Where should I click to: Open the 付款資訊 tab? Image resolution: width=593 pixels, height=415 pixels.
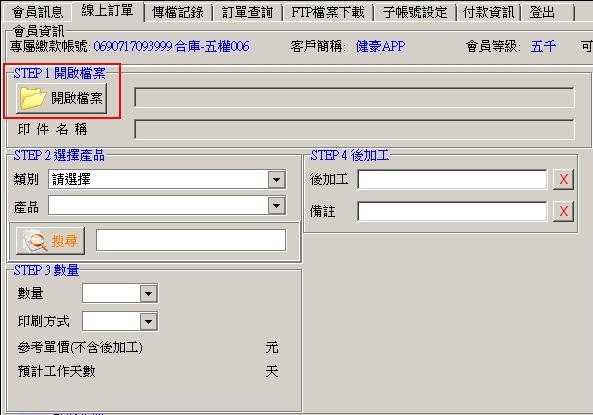[x=488, y=12]
